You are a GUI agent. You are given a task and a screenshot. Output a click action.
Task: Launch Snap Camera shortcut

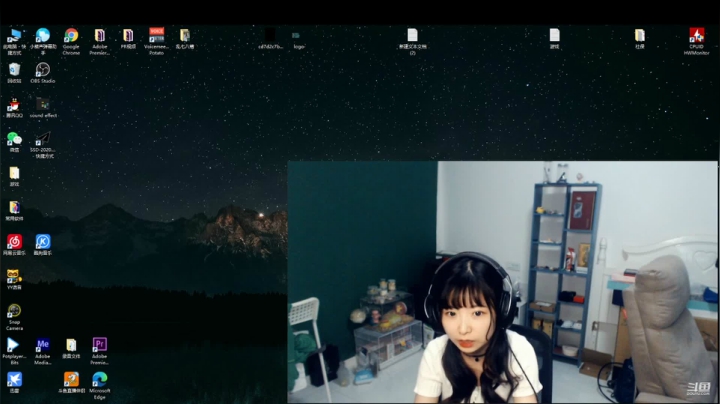[x=14, y=311]
